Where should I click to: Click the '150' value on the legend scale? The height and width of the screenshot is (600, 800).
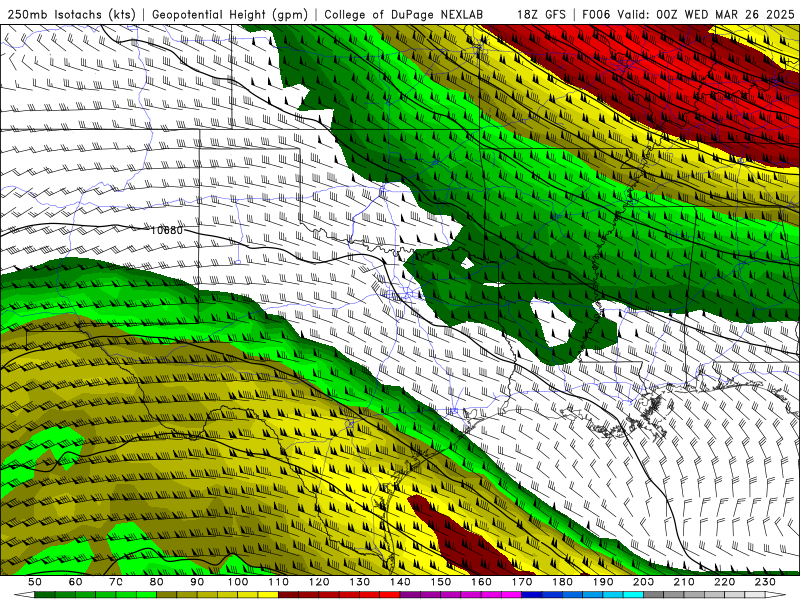click(441, 582)
